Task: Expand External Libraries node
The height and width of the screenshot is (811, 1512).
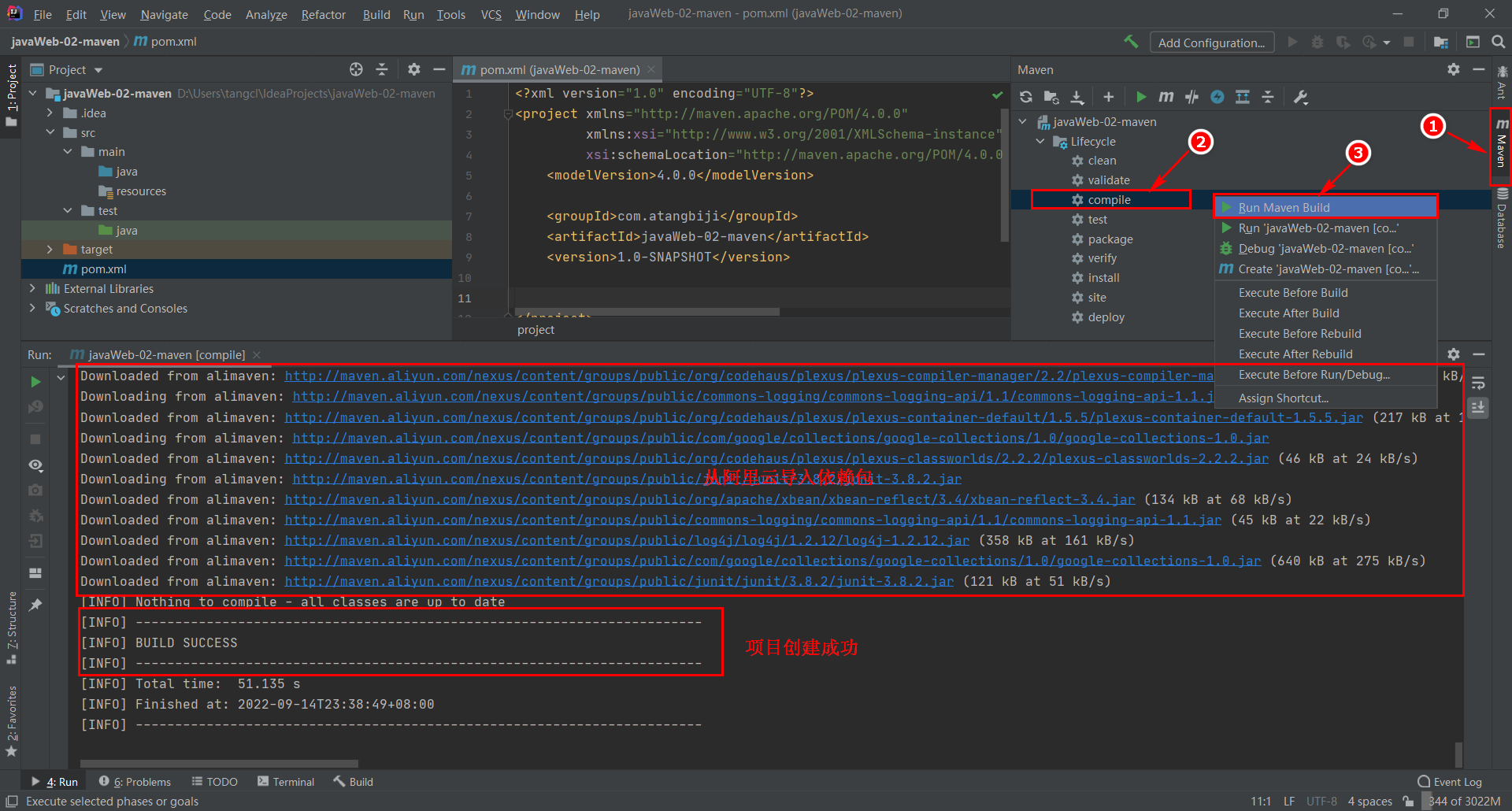Action: tap(33, 288)
